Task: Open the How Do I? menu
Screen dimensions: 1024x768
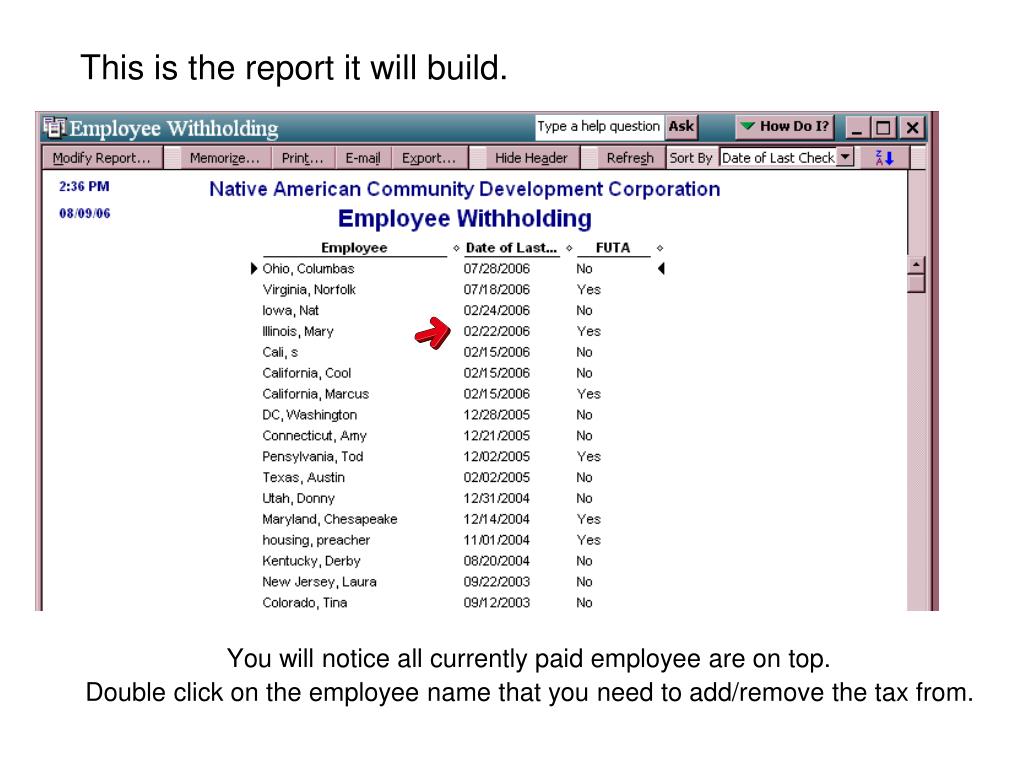Action: point(785,126)
